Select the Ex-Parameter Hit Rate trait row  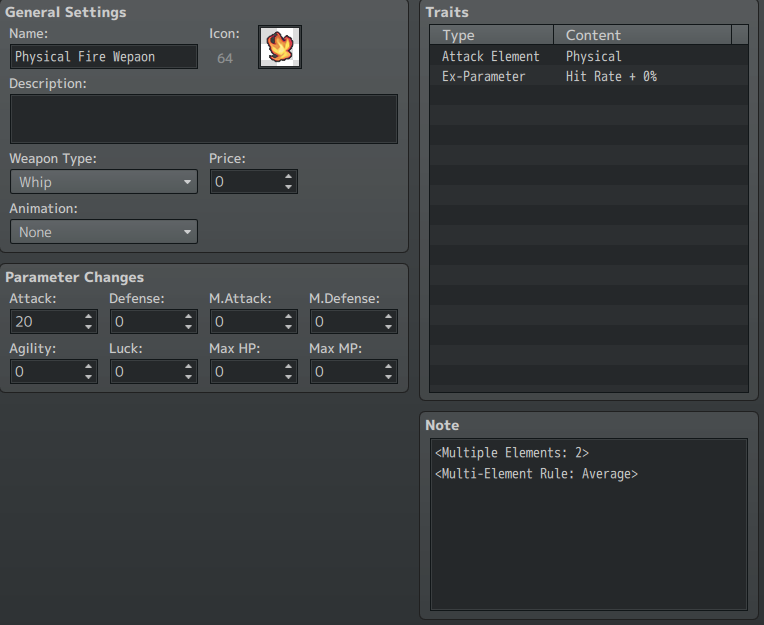click(x=589, y=76)
